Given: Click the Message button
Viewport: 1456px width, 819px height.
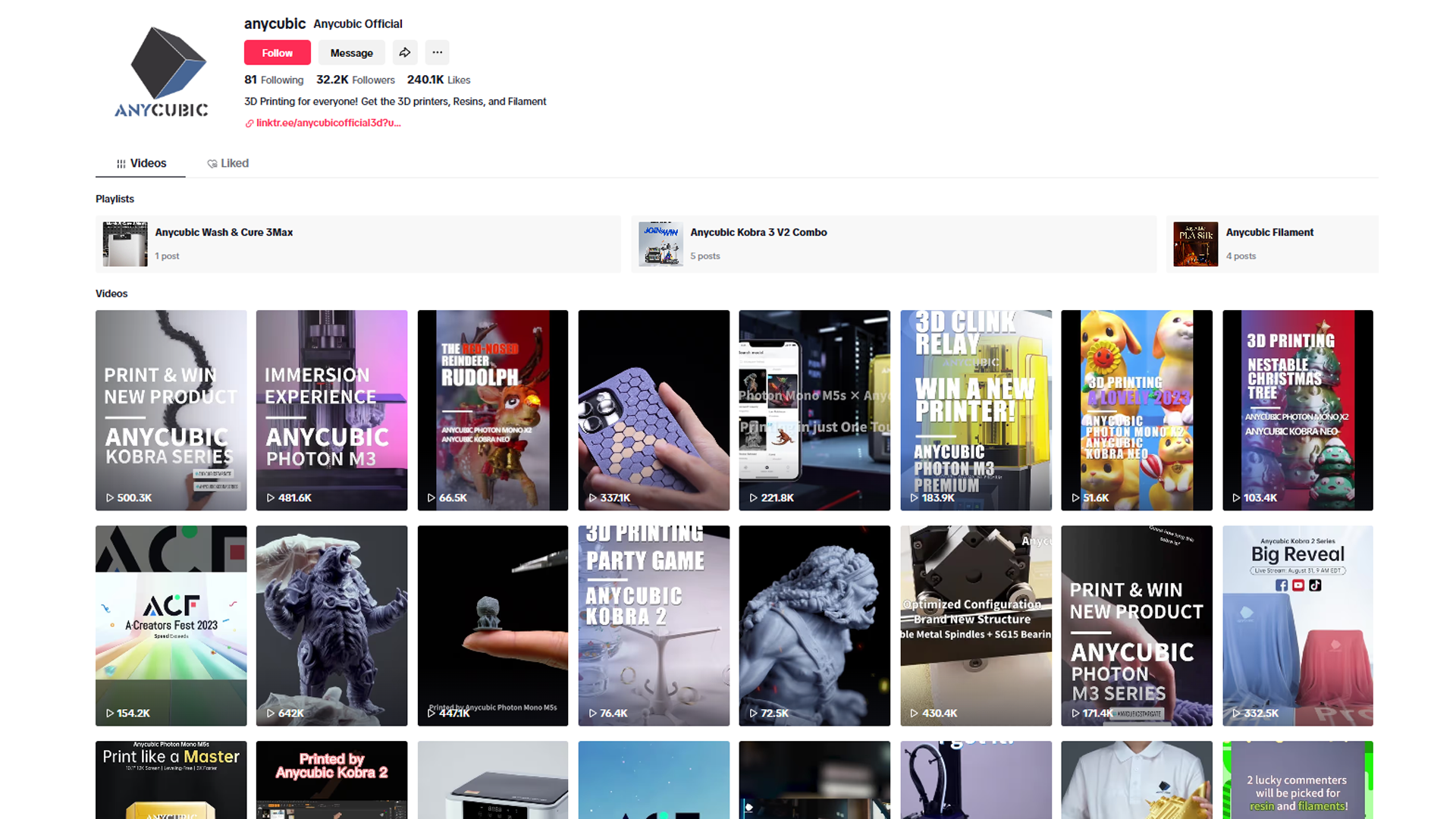Looking at the screenshot, I should 351,53.
